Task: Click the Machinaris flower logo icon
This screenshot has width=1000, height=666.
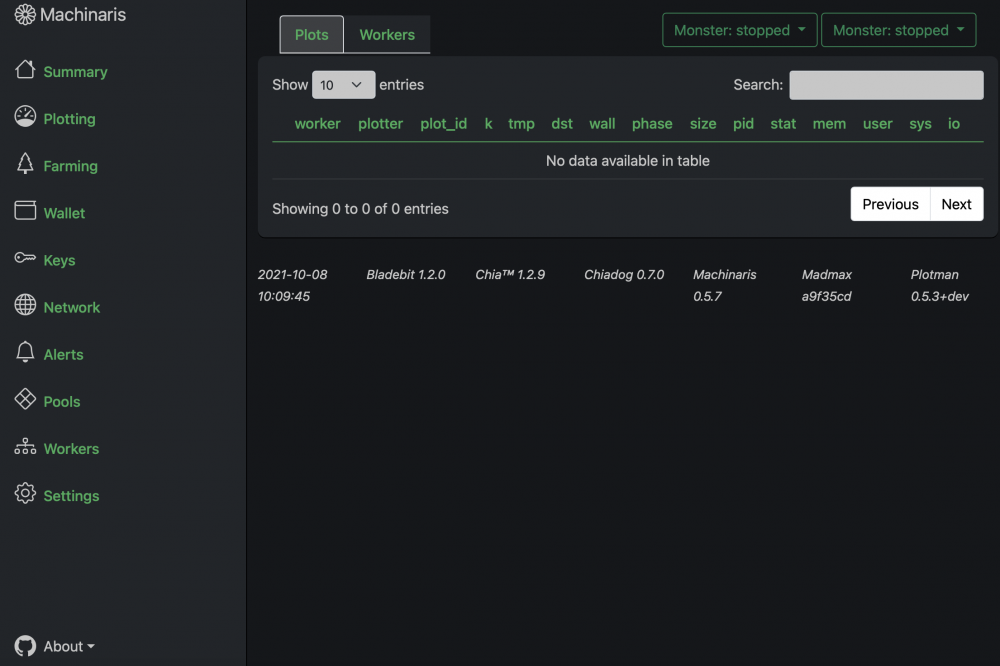Action: (25, 15)
